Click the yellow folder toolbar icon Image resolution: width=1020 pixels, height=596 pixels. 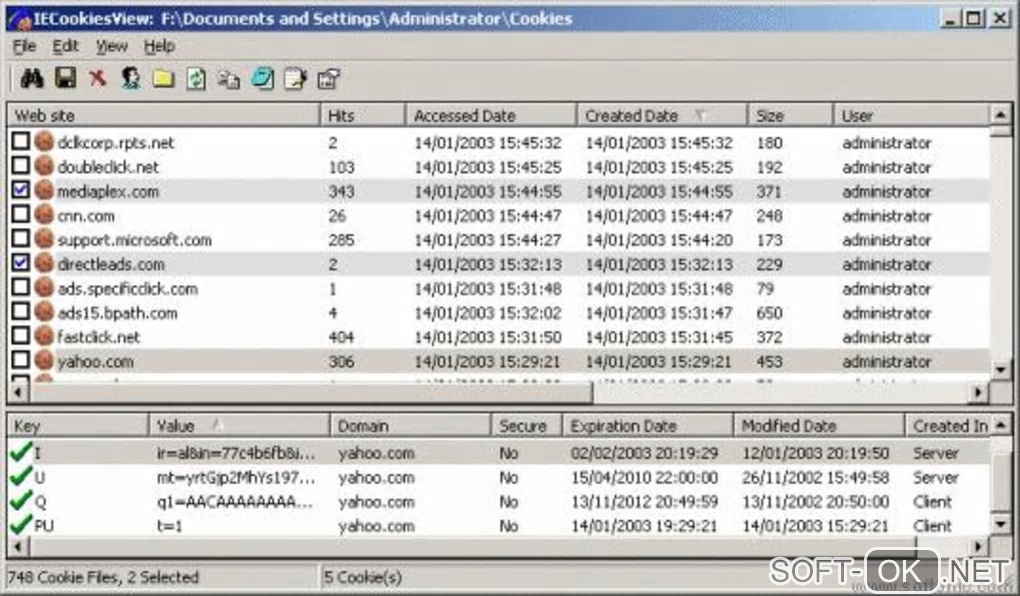pyautogui.click(x=163, y=79)
